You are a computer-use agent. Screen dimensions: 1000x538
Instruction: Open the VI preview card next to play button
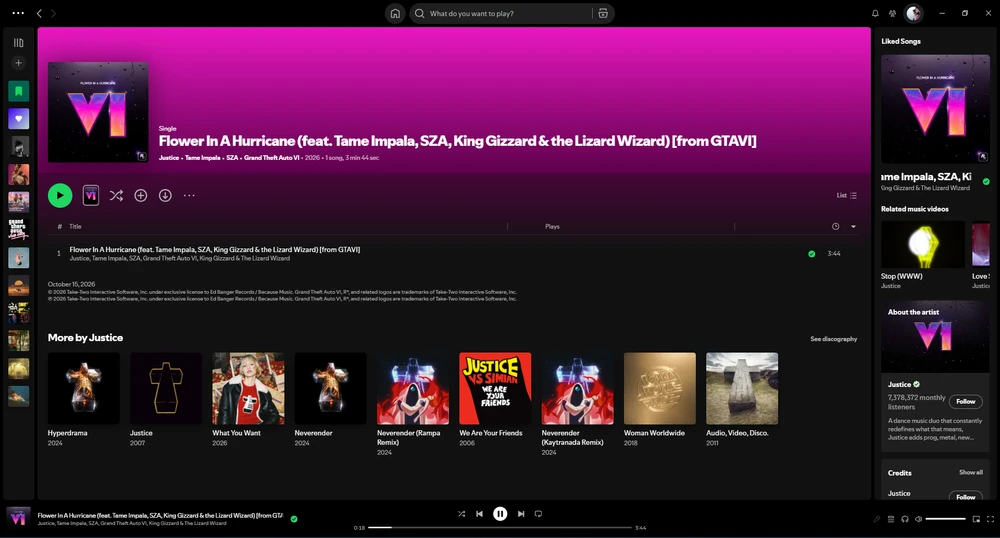91,196
